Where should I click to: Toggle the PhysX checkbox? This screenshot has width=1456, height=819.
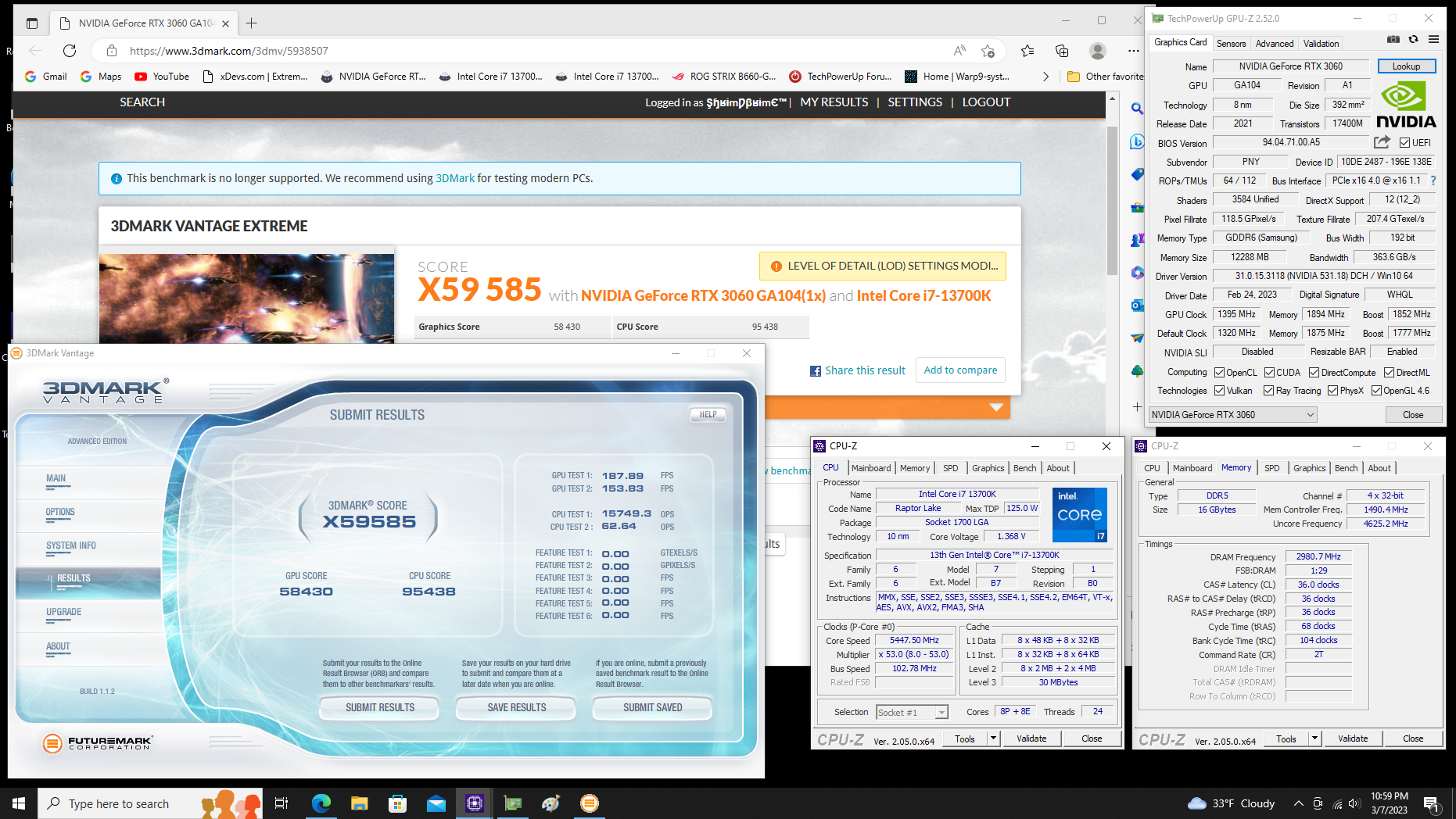pos(1332,391)
